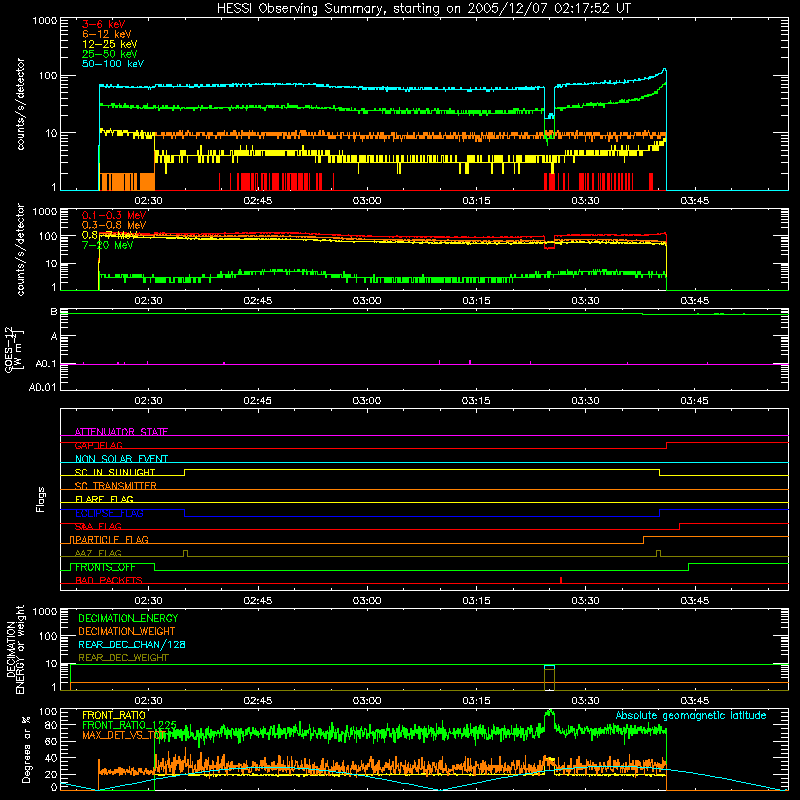
Task: Click the green 7-20 MeV legend label
Action: (107, 245)
